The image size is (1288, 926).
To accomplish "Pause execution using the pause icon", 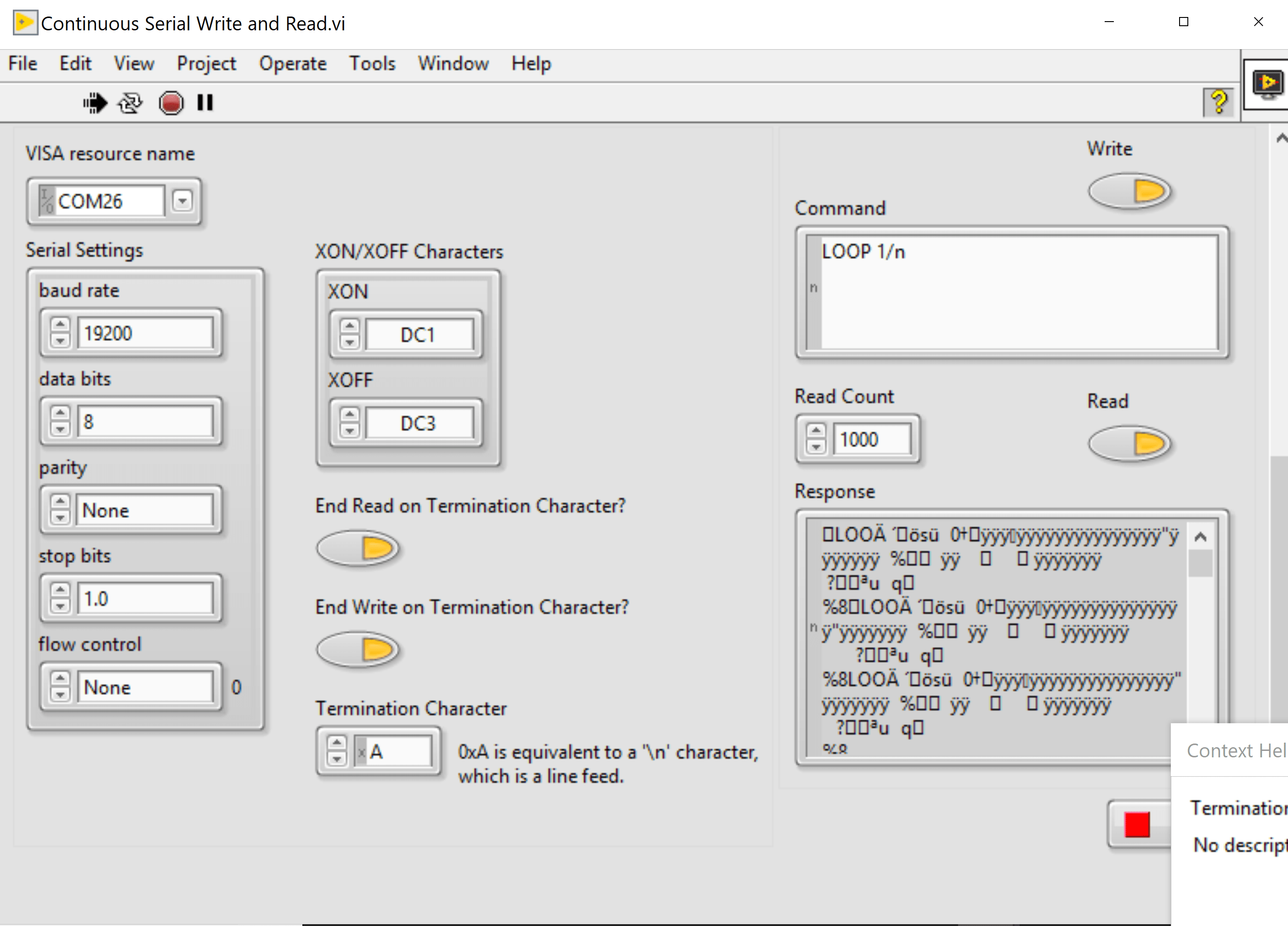I will coord(204,103).
